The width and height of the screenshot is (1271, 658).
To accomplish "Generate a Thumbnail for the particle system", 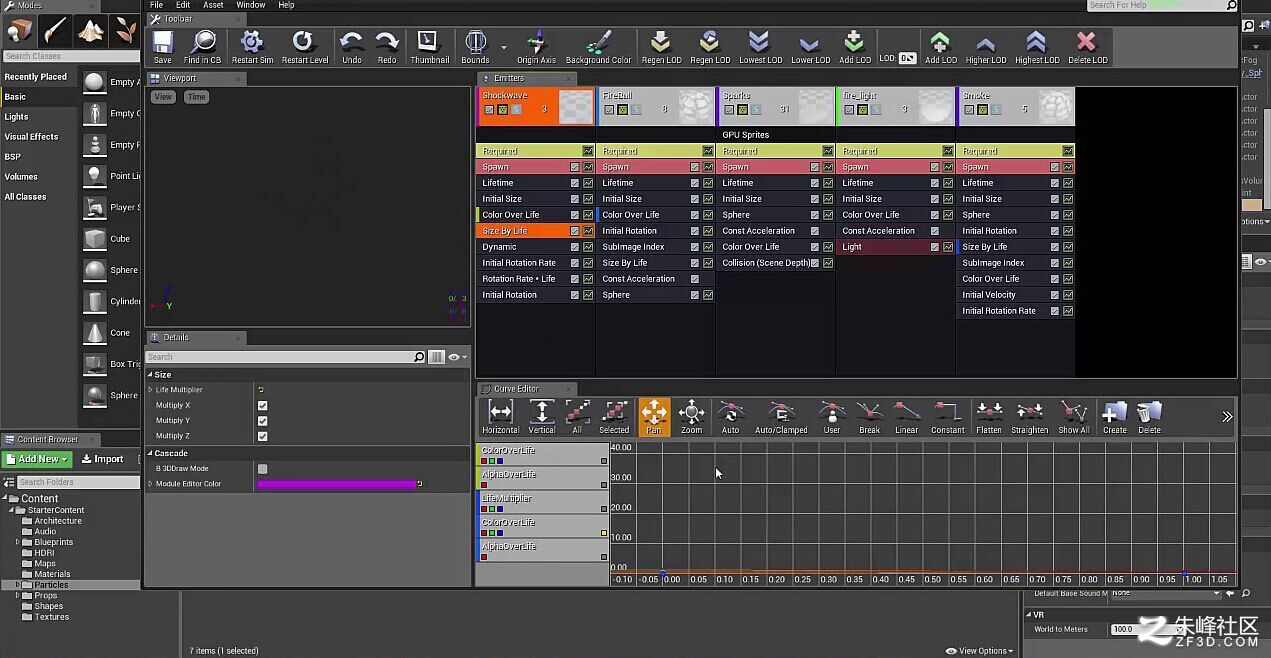I will pyautogui.click(x=429, y=47).
